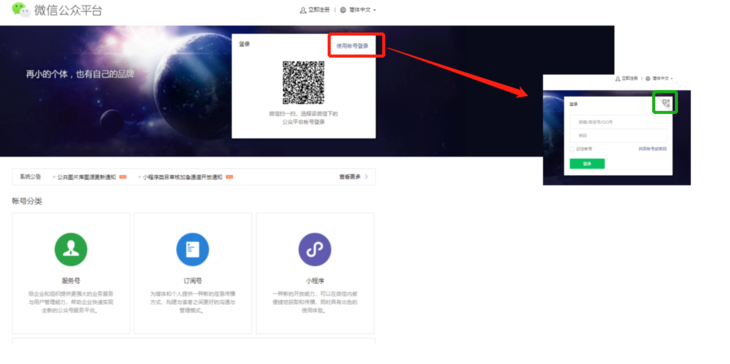Click the 找回帐号或密码 link
The height and width of the screenshot is (364, 730).
click(652, 149)
